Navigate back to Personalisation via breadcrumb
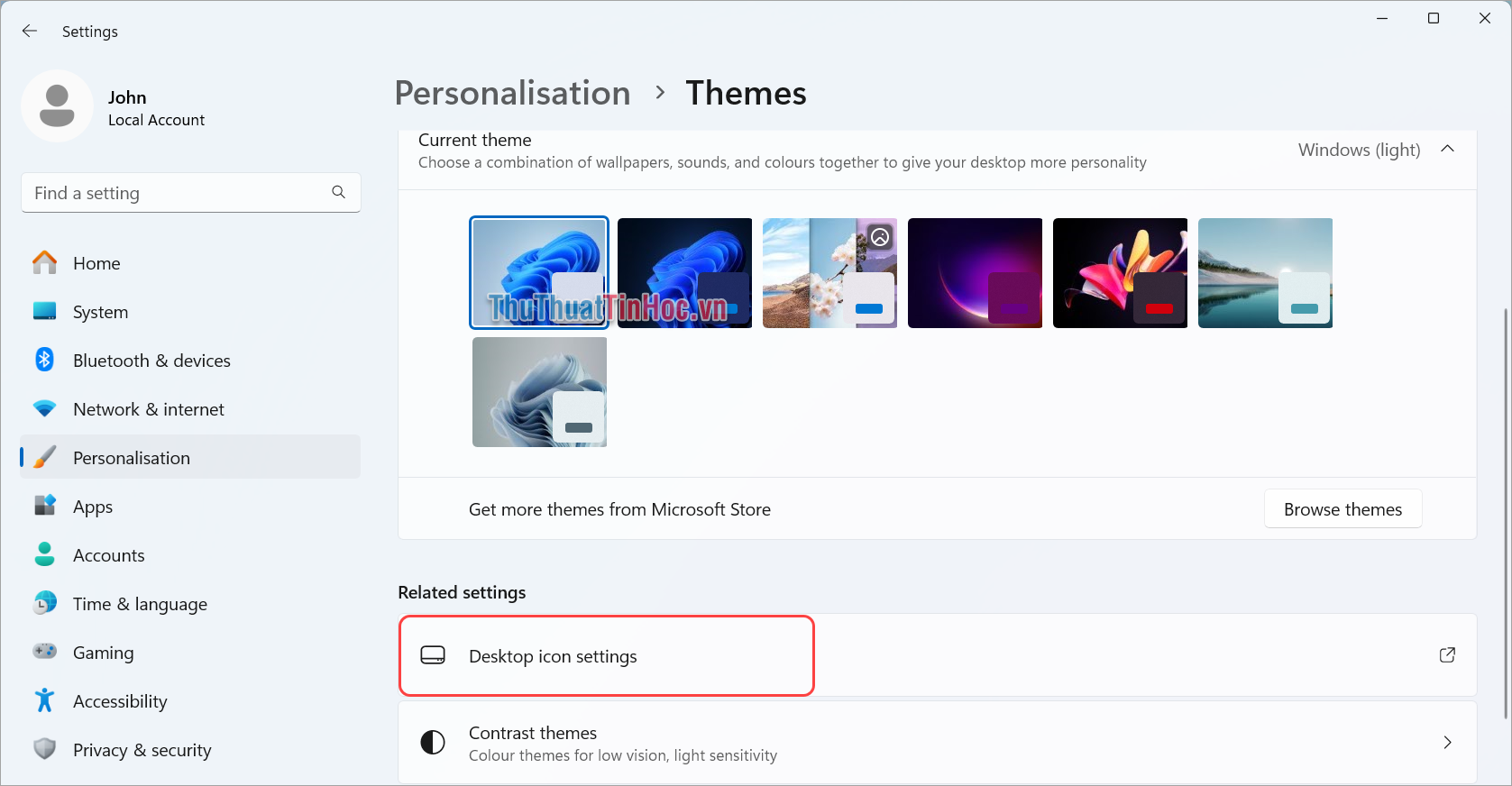This screenshot has height=786, width=1512. [512, 93]
